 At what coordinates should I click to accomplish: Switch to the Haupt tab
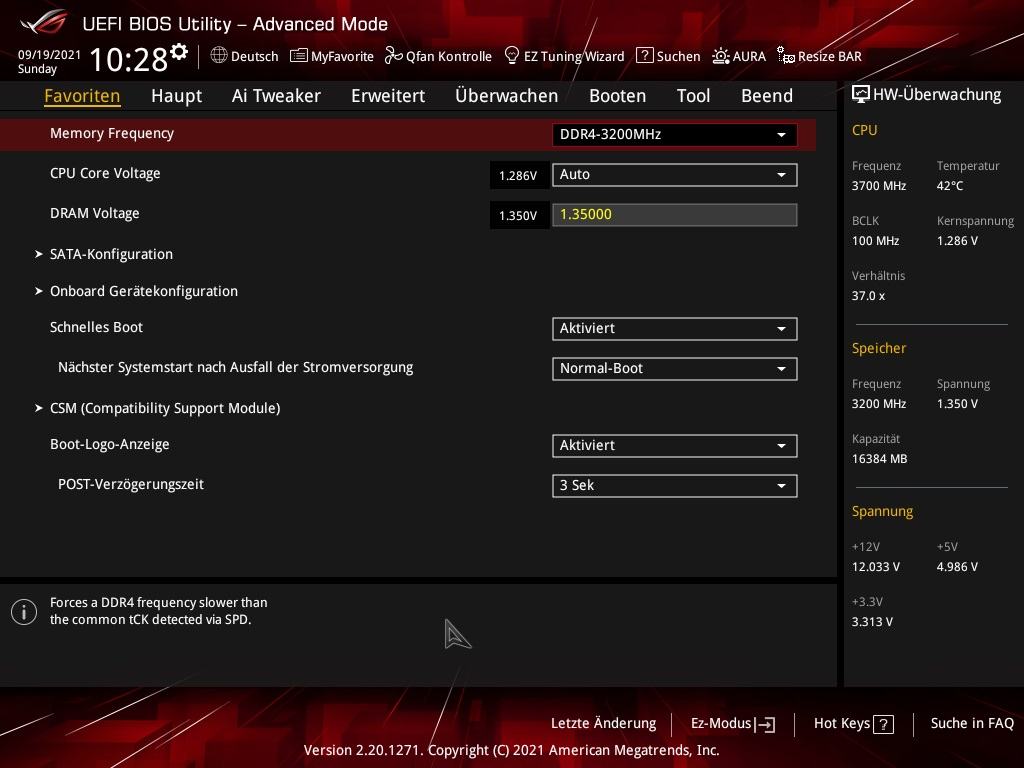(176, 96)
